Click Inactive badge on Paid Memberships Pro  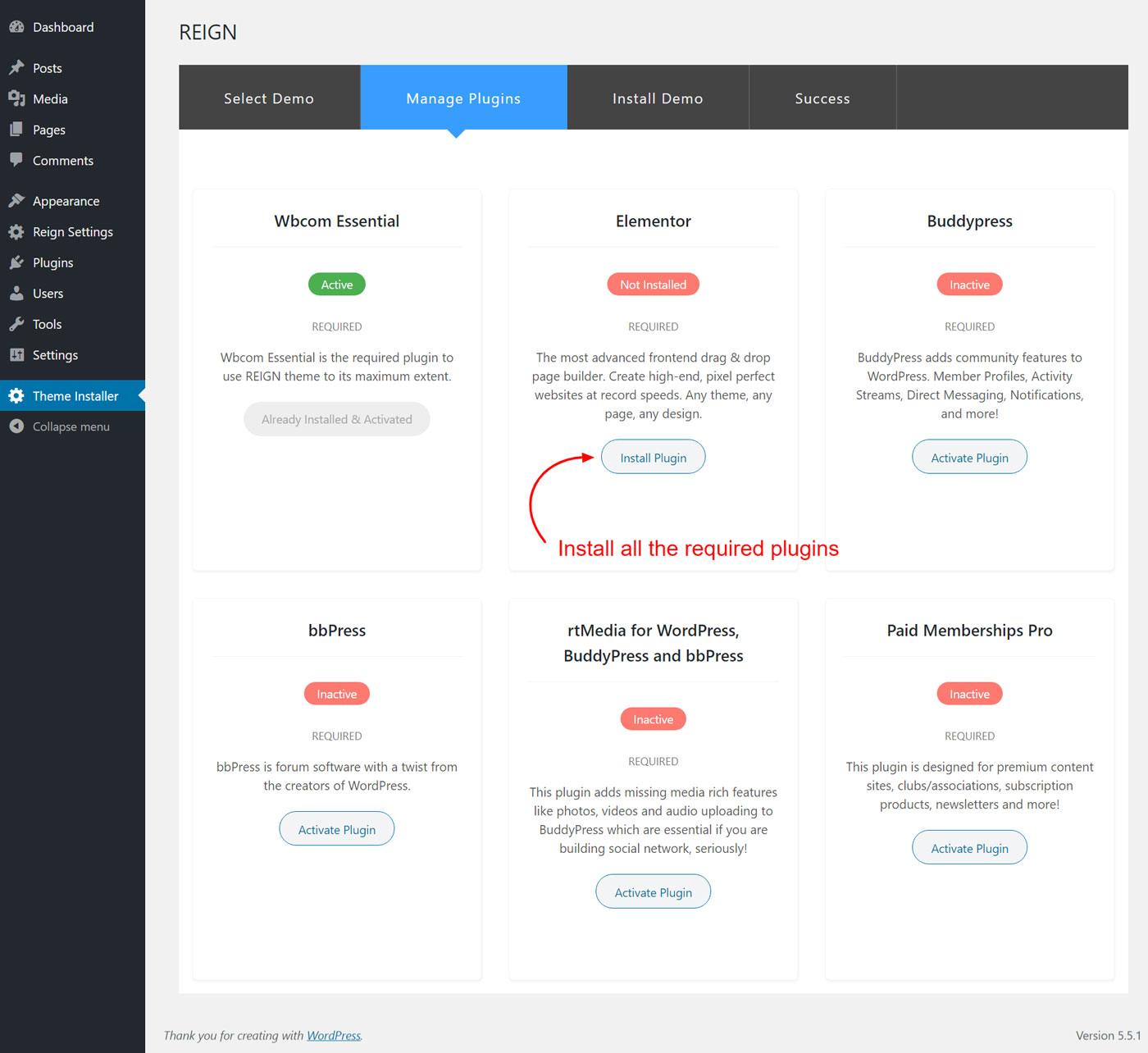pos(970,694)
